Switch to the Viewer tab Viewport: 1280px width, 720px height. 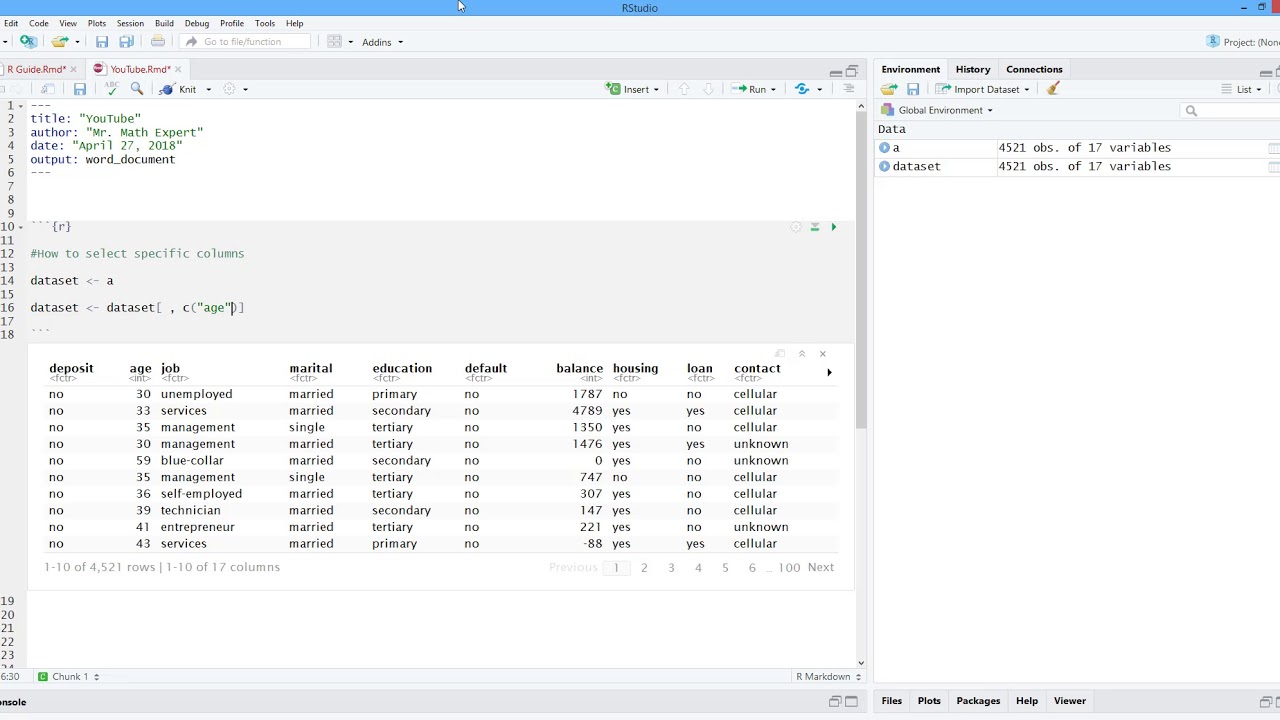pyautogui.click(x=1069, y=701)
